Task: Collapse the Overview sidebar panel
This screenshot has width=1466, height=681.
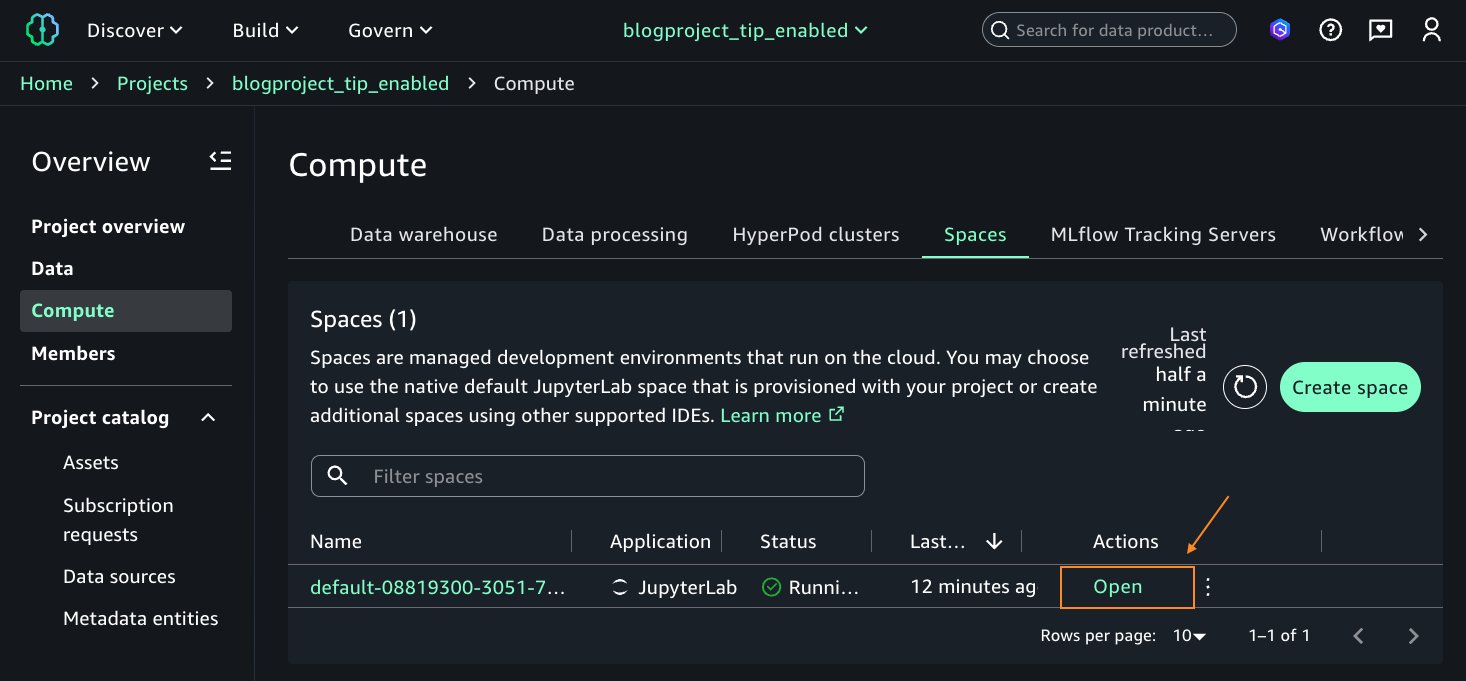Action: pos(220,161)
